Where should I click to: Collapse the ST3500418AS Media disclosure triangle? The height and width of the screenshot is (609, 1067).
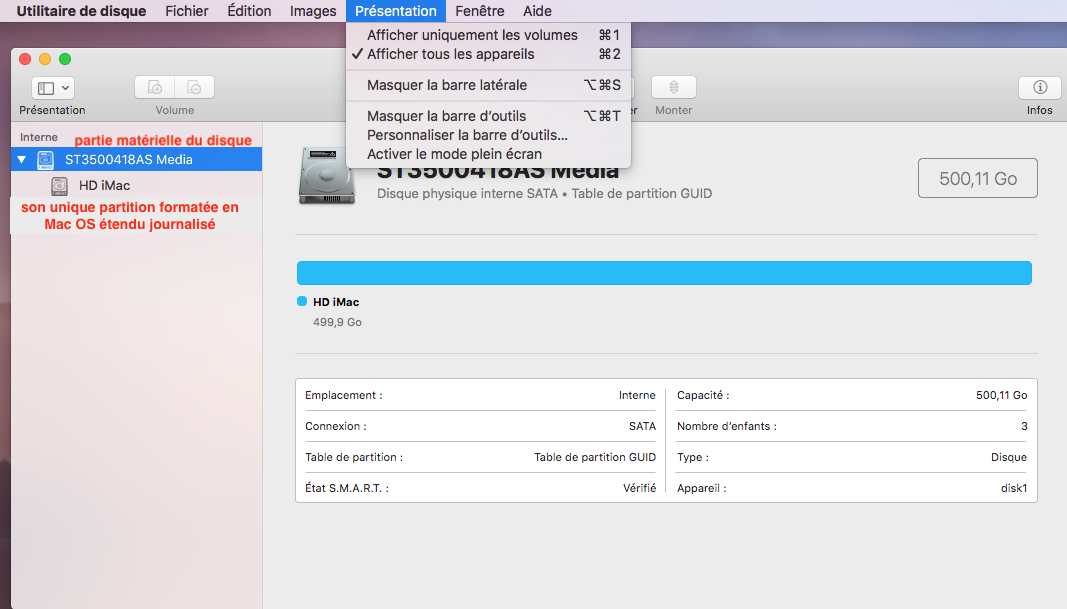(x=22, y=160)
